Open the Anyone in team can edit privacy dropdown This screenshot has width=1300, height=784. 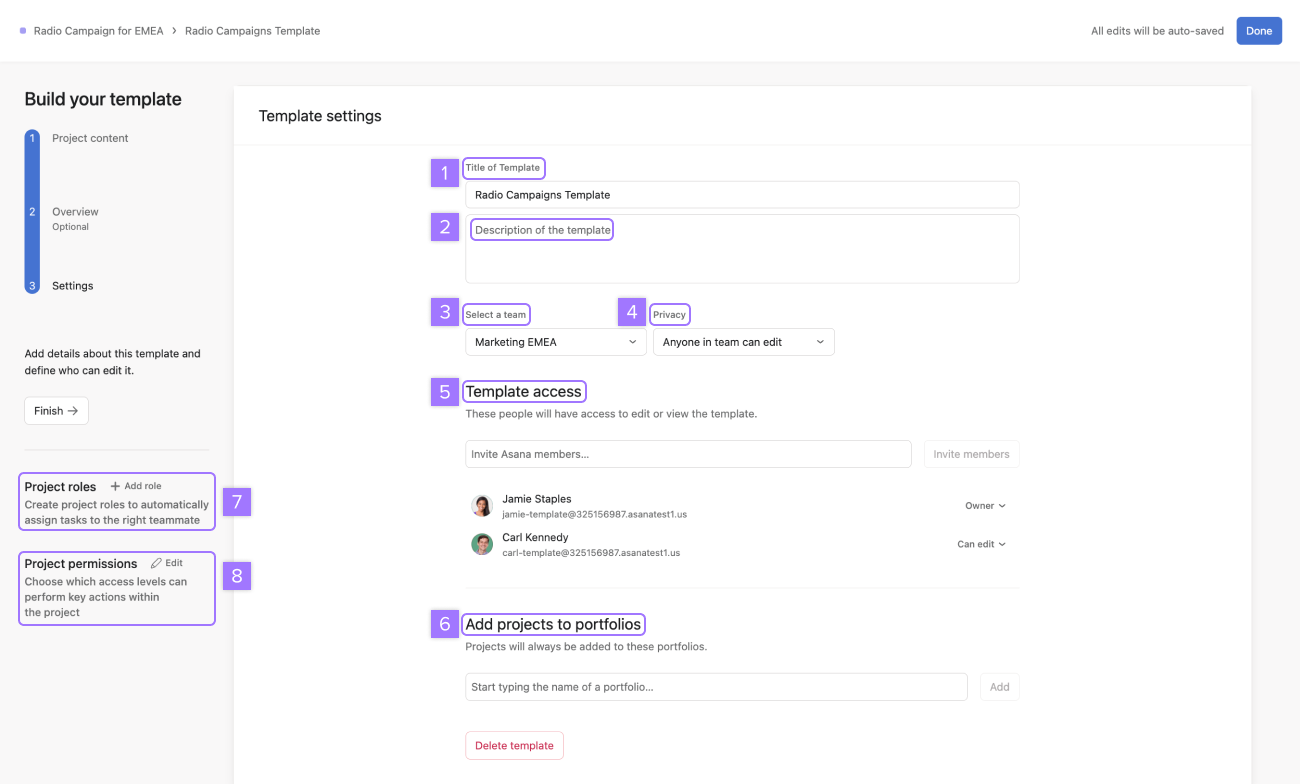tap(743, 341)
